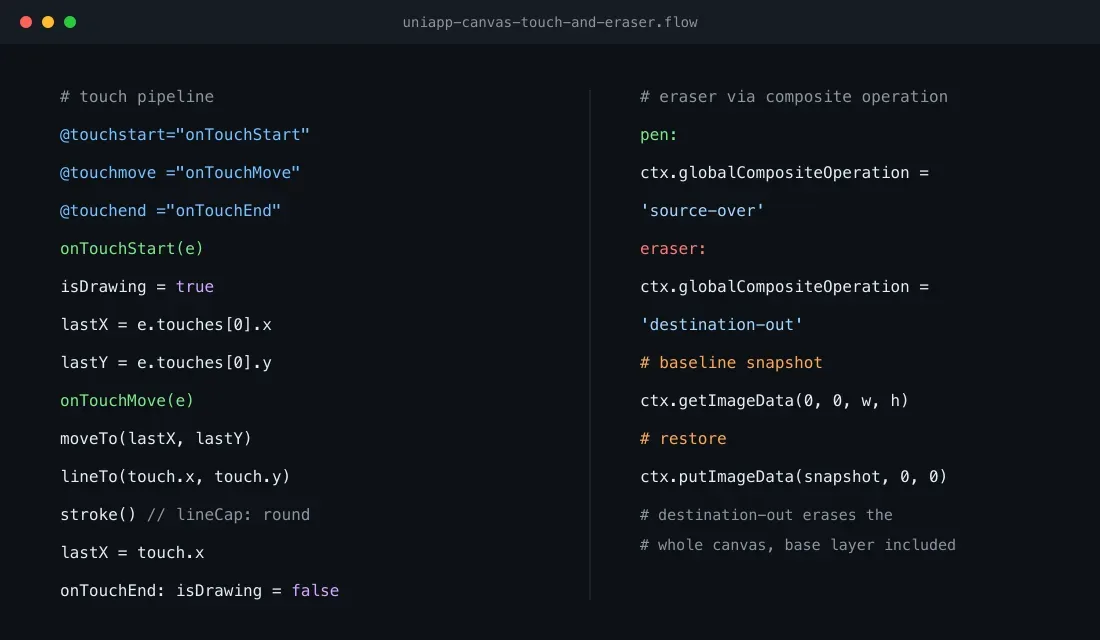The height and width of the screenshot is (640, 1100).
Task: Click the @touchmove ="onTouchMove" binding line
Action: 180,173
